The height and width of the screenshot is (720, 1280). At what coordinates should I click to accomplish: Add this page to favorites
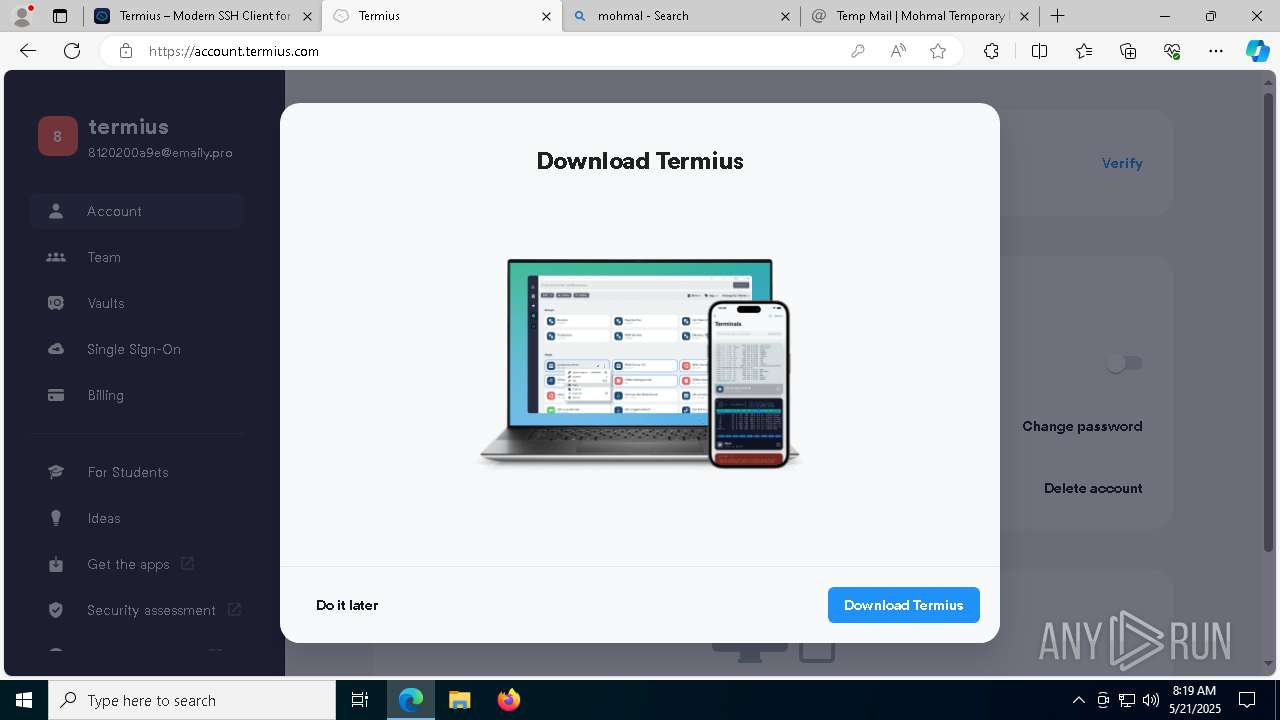[938, 51]
